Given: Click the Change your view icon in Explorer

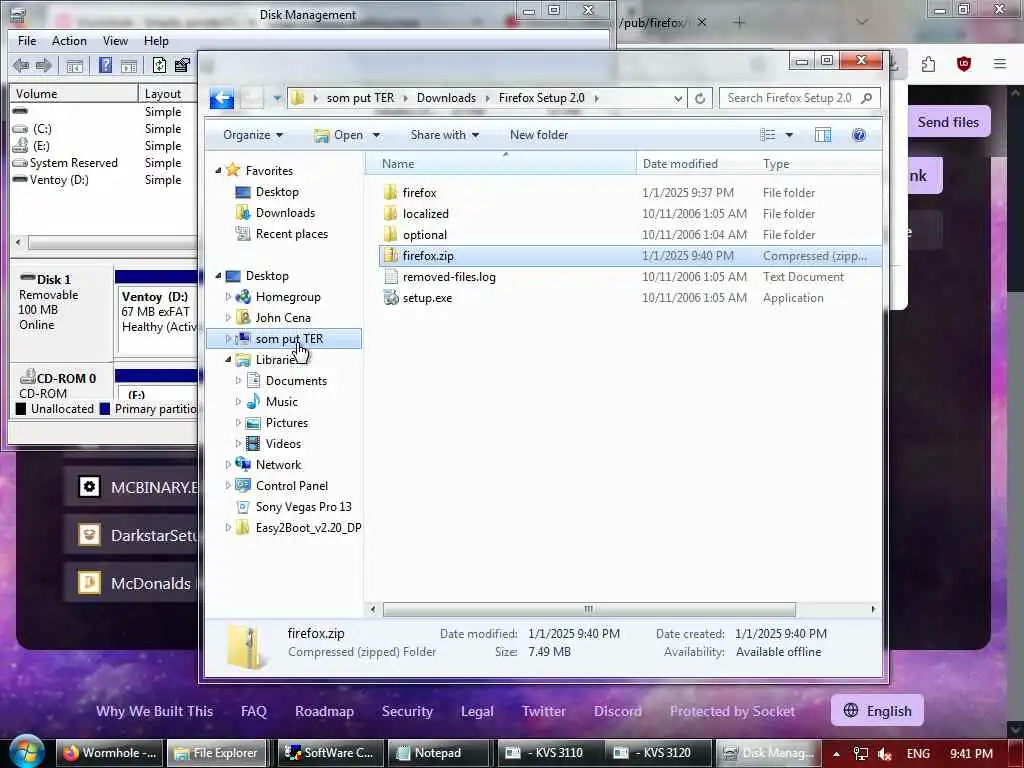Looking at the screenshot, I should [x=767, y=135].
